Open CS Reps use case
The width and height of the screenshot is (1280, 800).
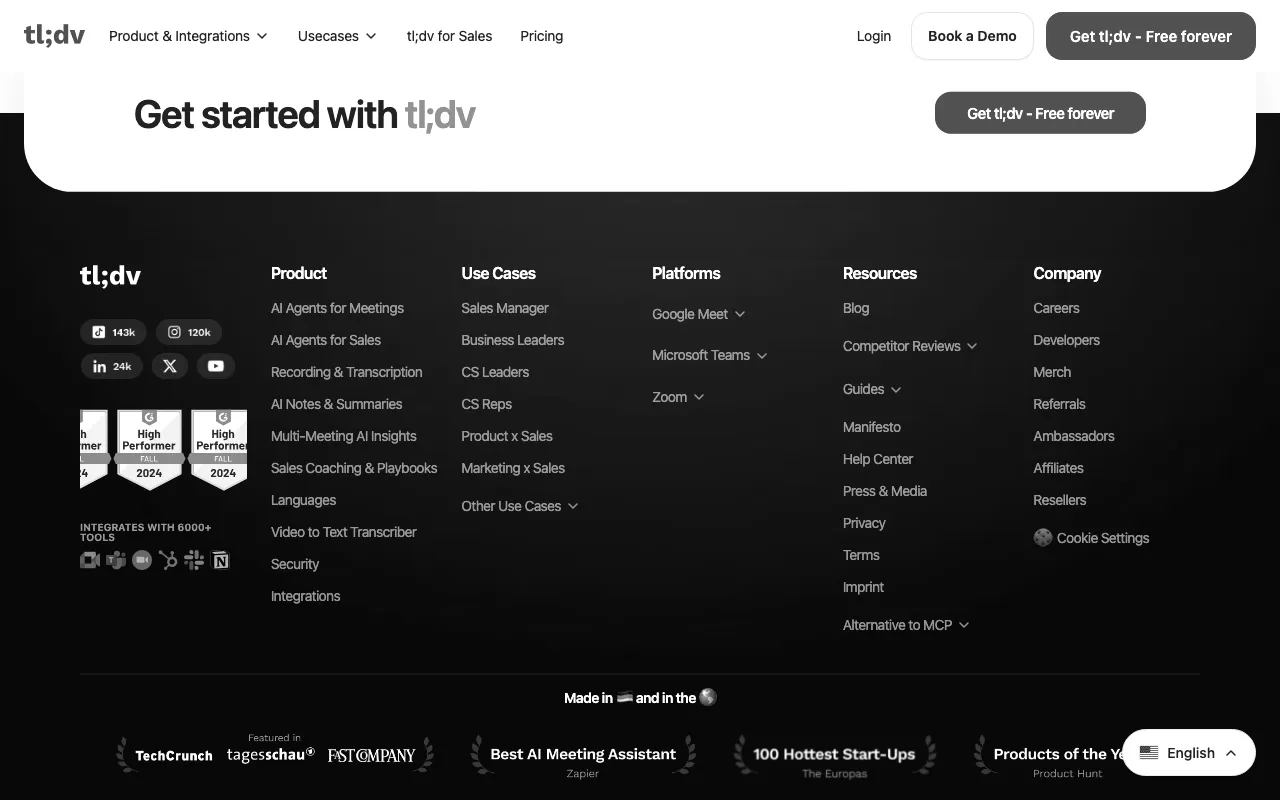(487, 404)
